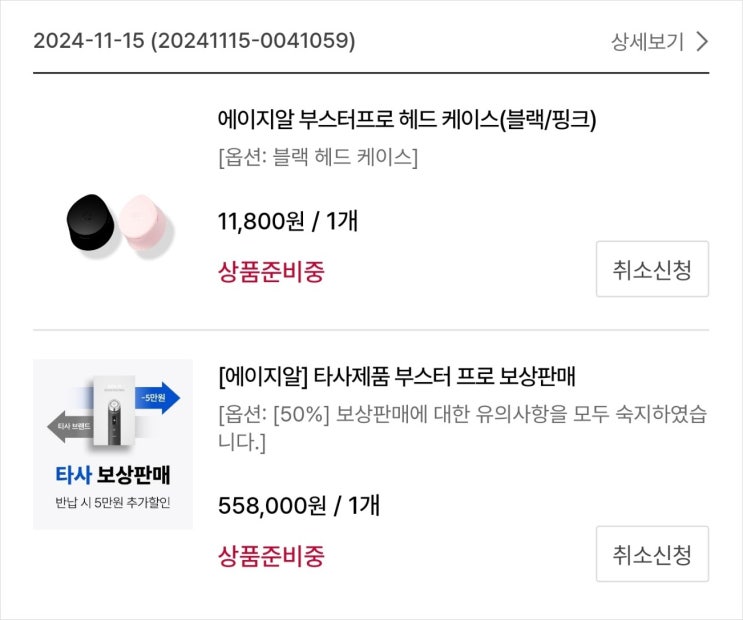Click the chevron arrow next to 상세보기

(701, 41)
